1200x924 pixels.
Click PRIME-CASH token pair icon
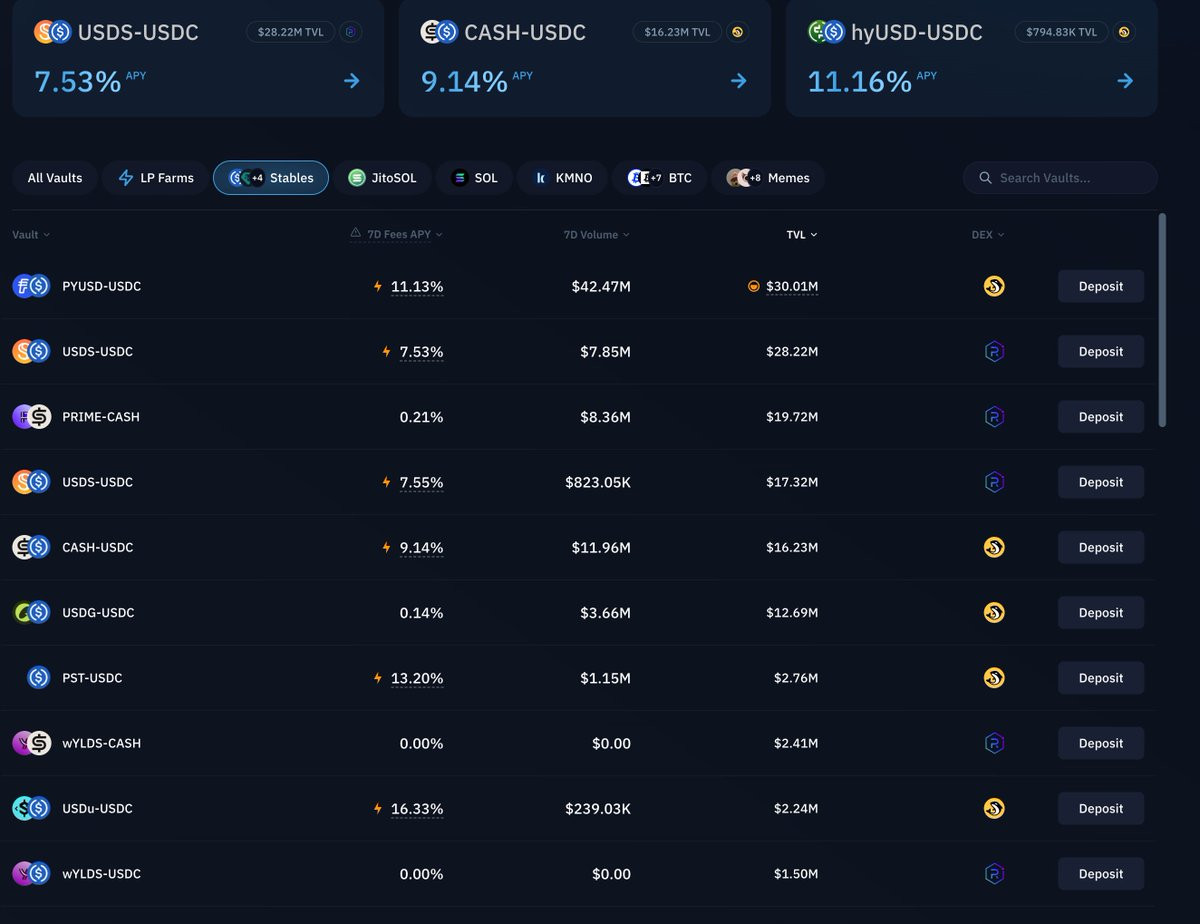pos(31,417)
